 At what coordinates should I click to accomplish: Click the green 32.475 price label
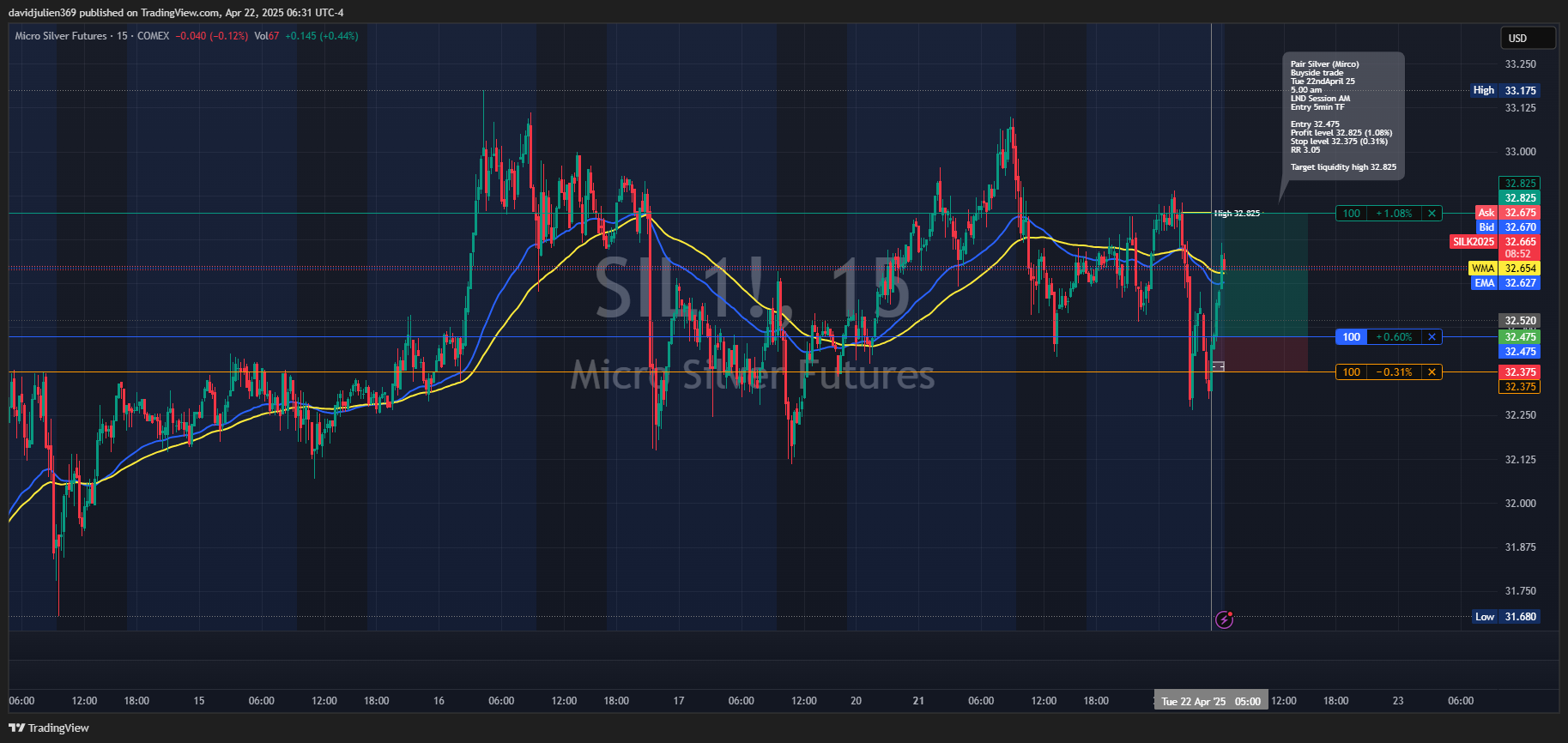(x=1520, y=337)
